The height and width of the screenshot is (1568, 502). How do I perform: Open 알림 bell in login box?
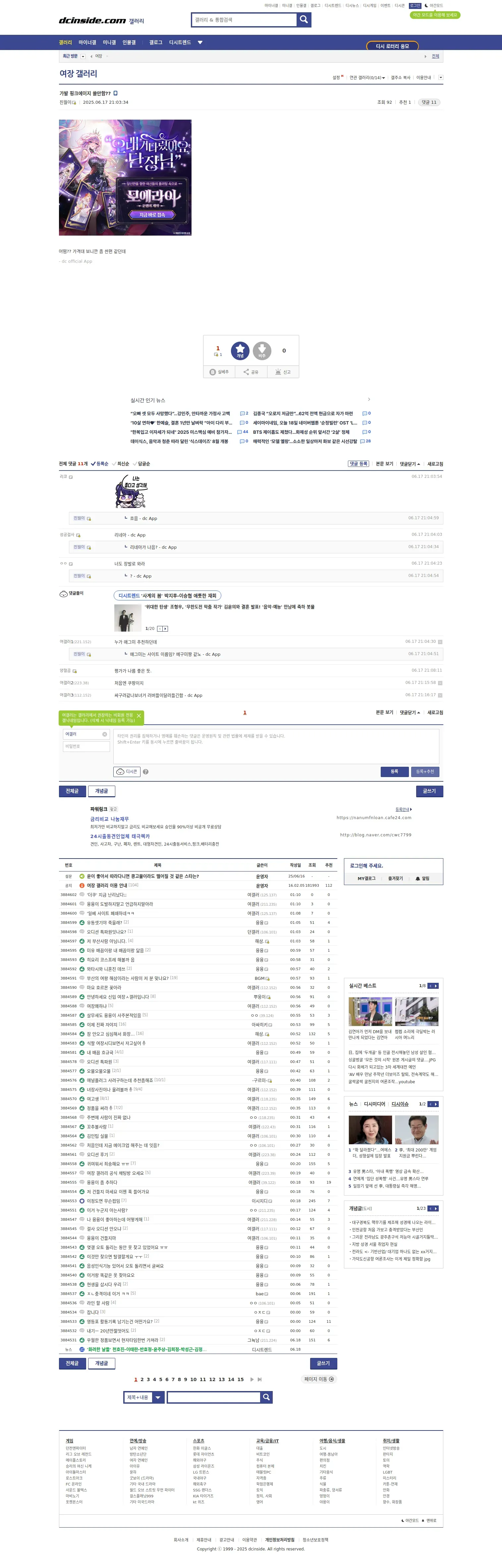tap(422, 878)
